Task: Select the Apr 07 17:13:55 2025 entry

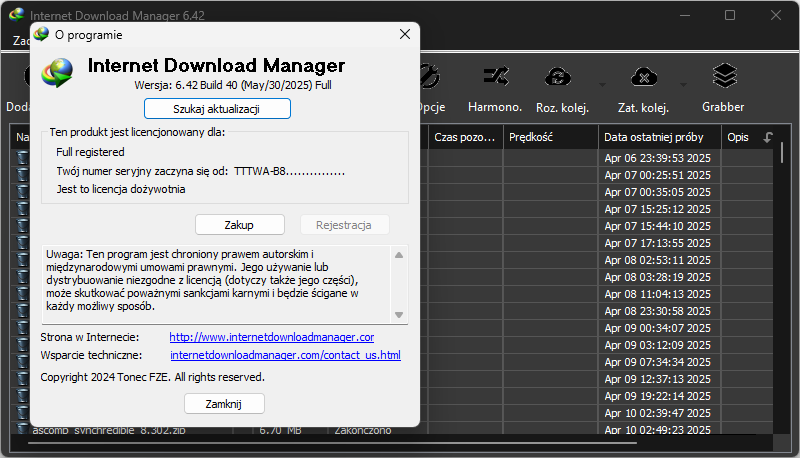Action: click(658, 243)
